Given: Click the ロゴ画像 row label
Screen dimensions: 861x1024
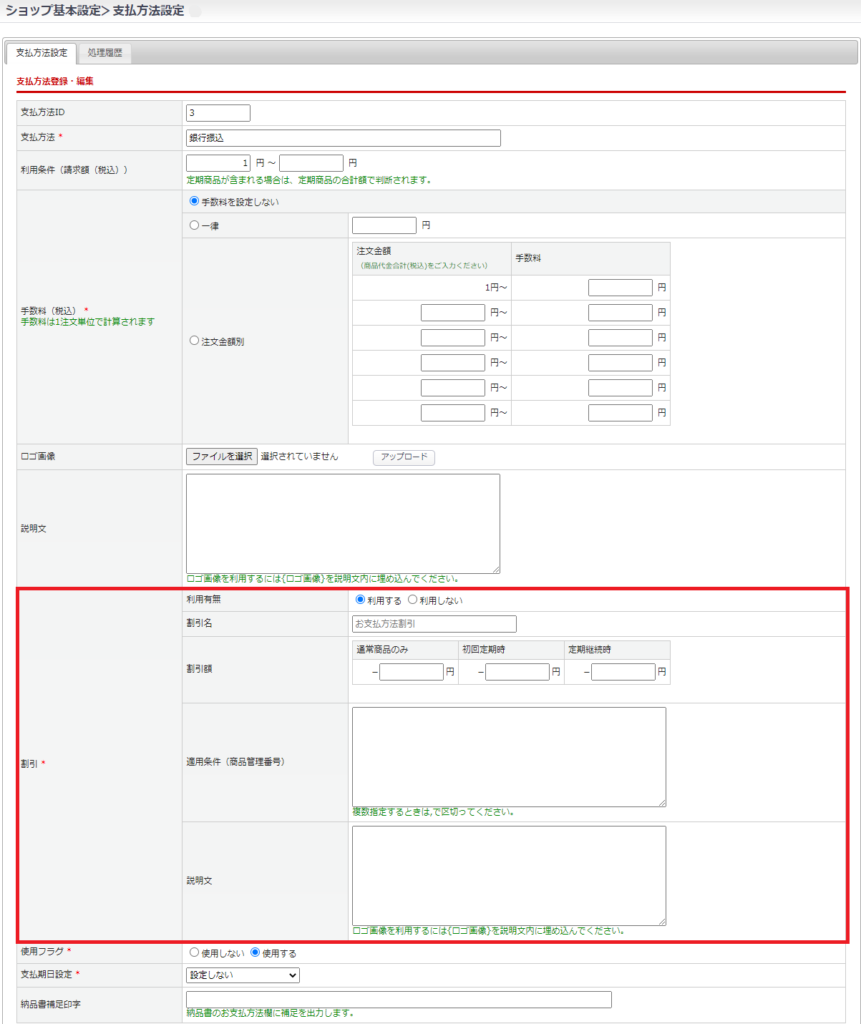Looking at the screenshot, I should click(x=38, y=456).
